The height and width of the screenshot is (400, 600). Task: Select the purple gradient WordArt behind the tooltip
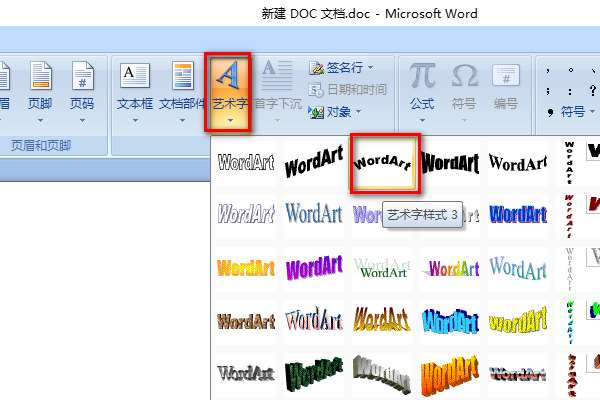click(367, 215)
